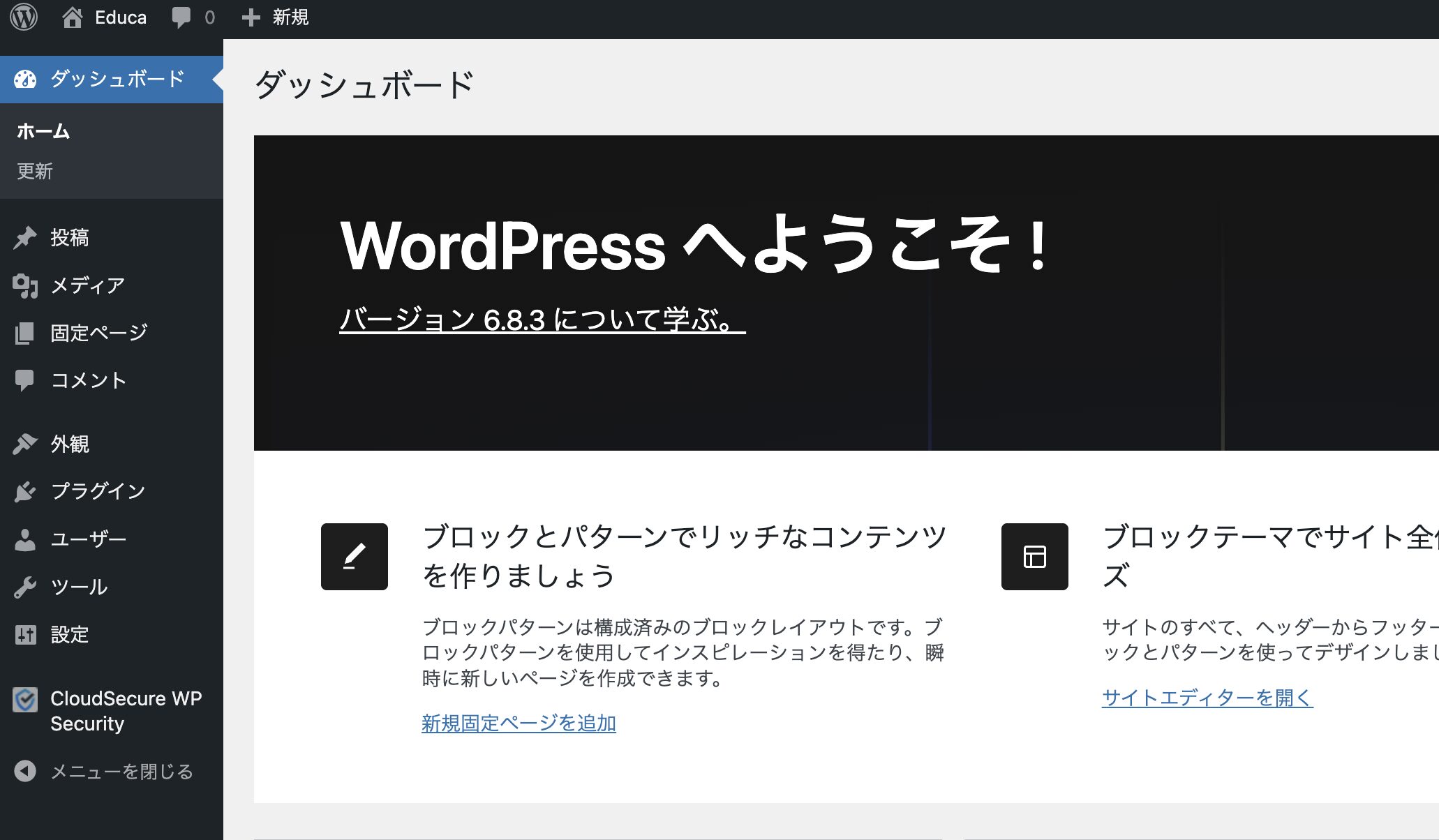Click the 新規固定ページを追加 link
The image size is (1439, 840).
click(519, 724)
